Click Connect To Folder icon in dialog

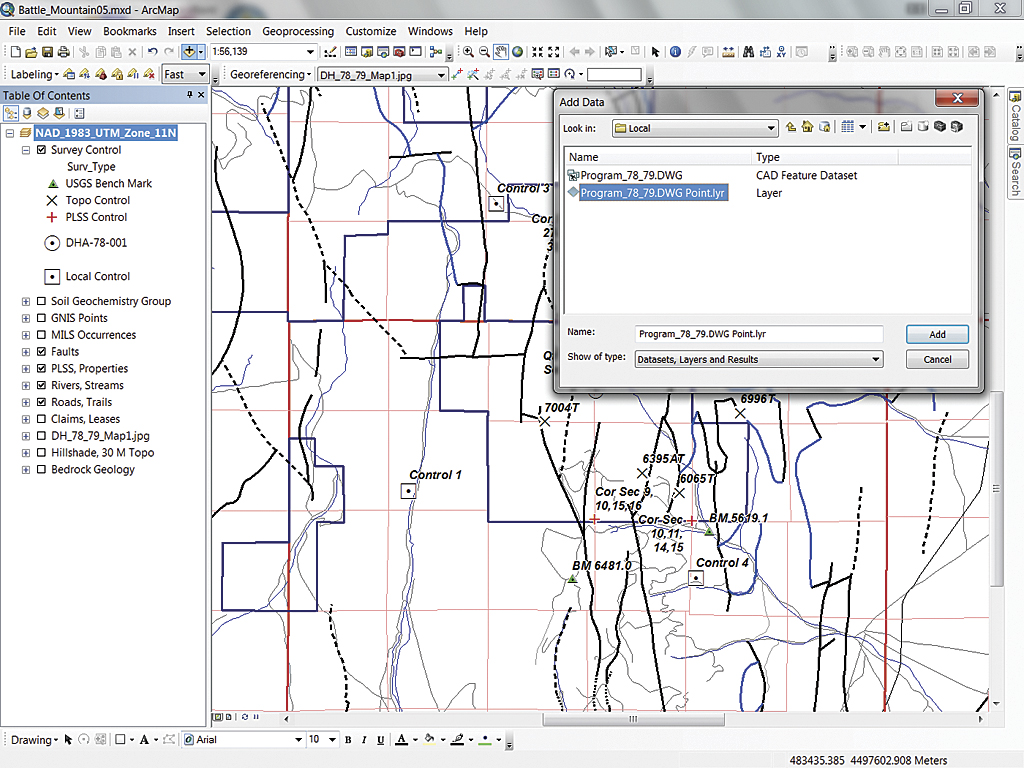point(884,128)
